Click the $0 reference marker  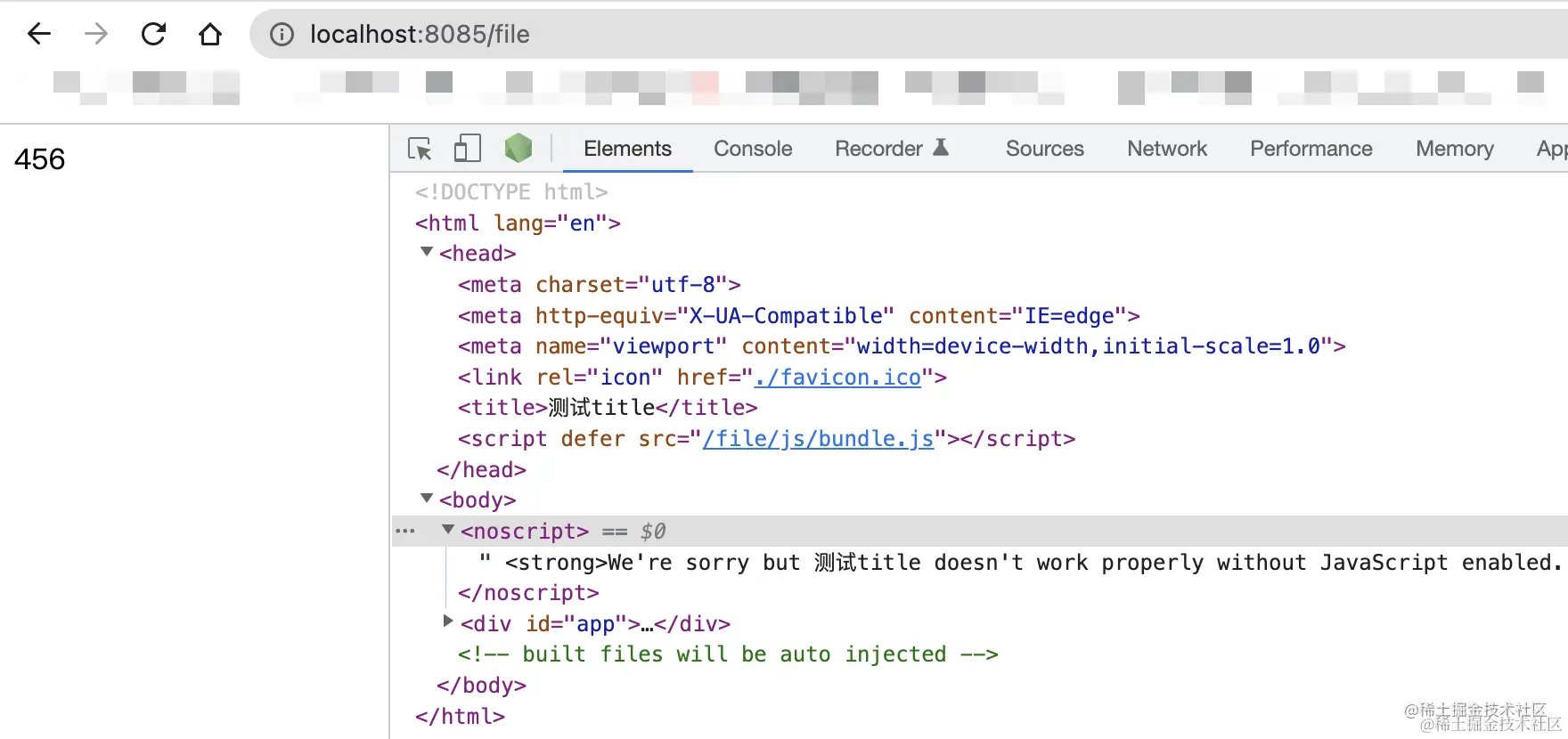tap(653, 532)
